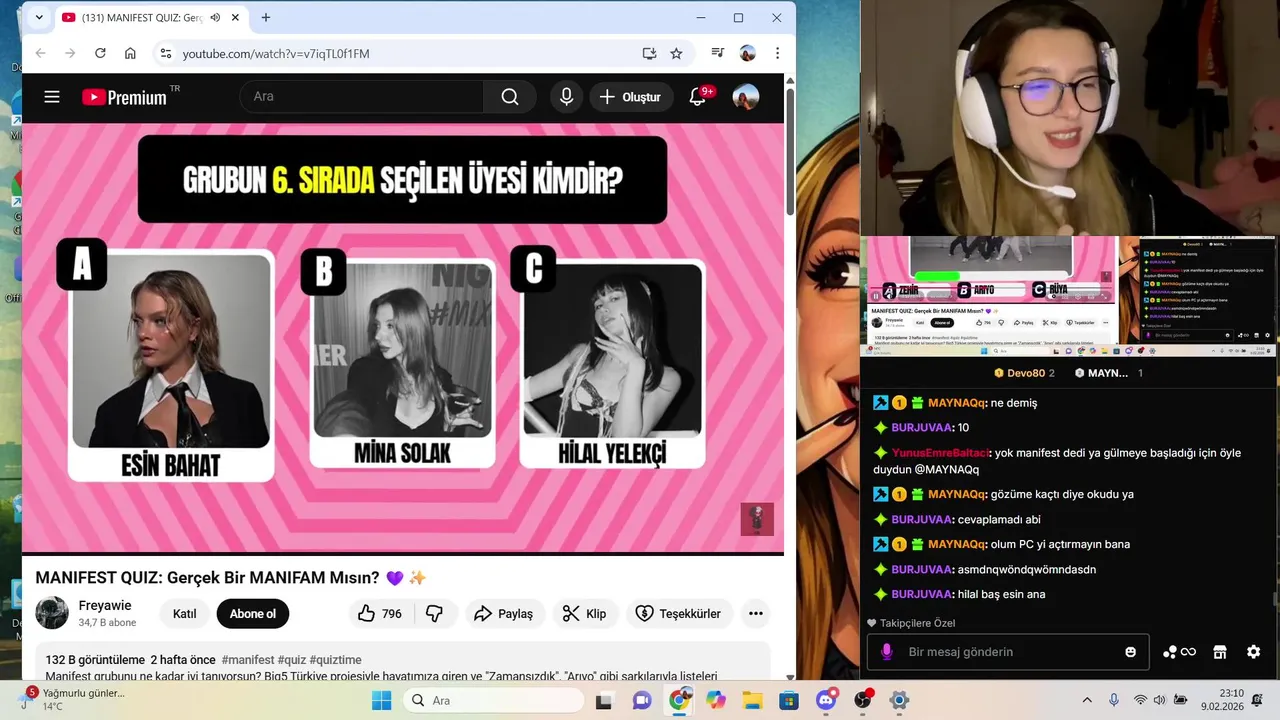Open Chrome tab search dropdown
This screenshot has height=720, width=1280.
point(39,18)
